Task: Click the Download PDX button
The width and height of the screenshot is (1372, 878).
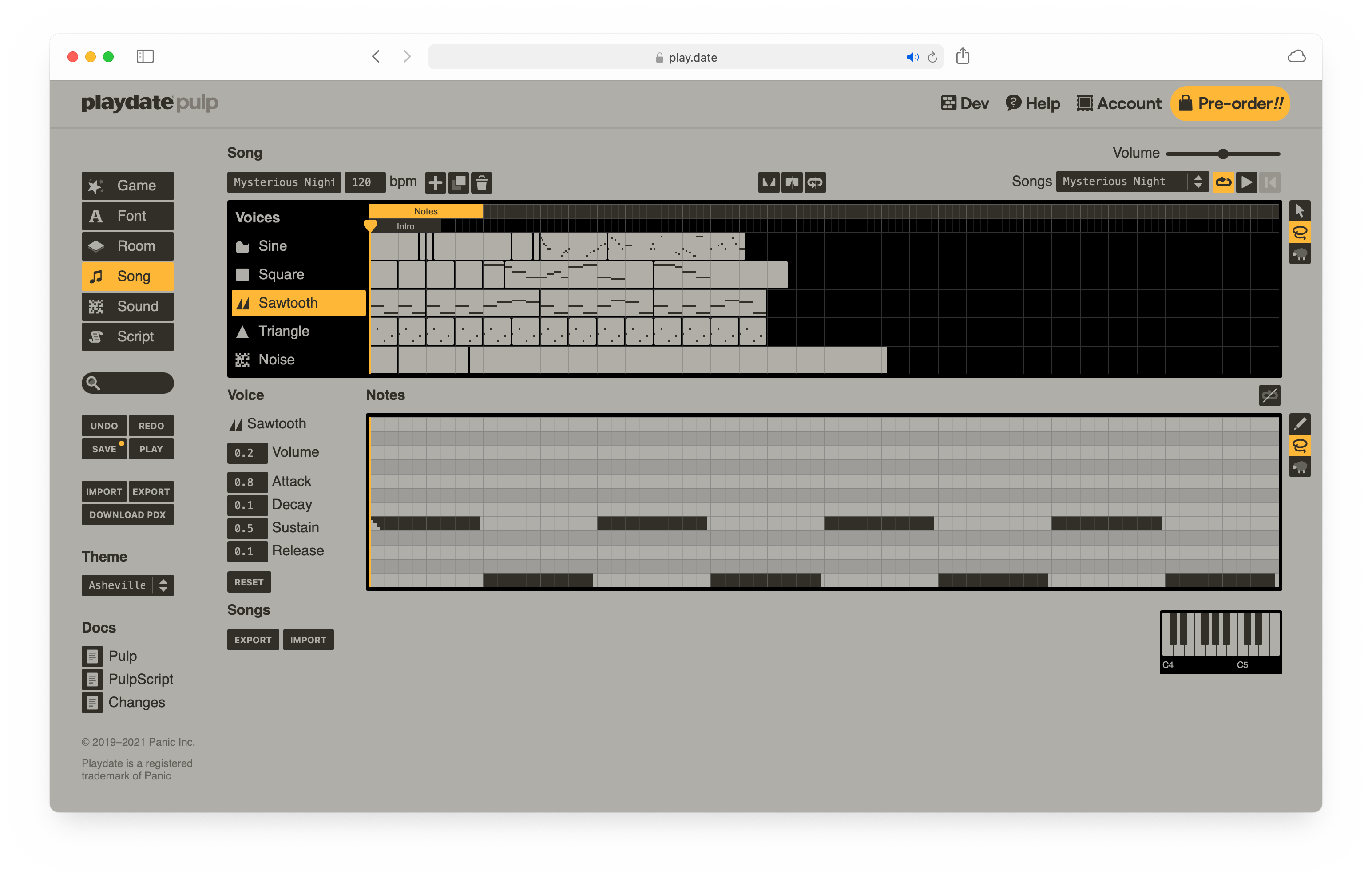Action: (127, 514)
